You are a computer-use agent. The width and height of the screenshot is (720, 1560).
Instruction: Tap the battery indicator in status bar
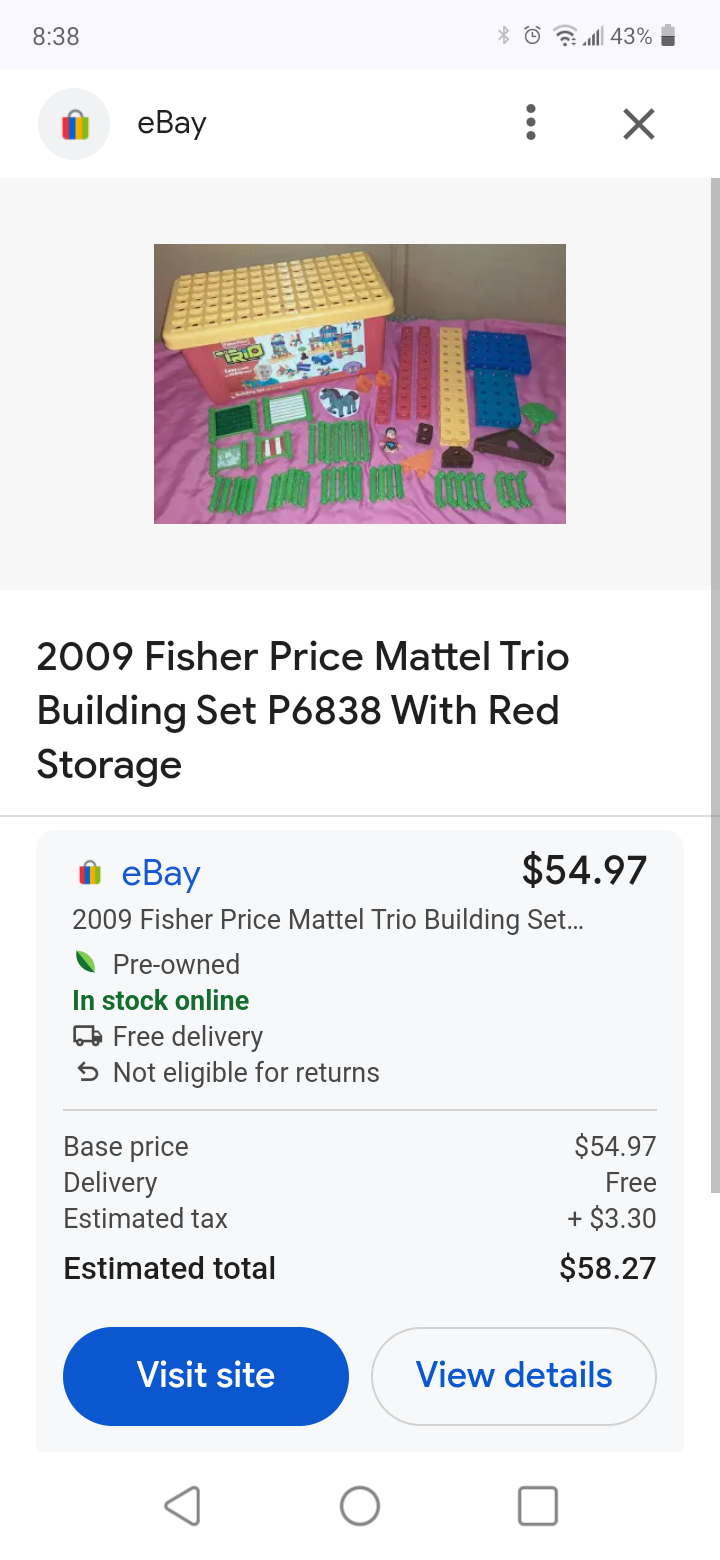(669, 37)
